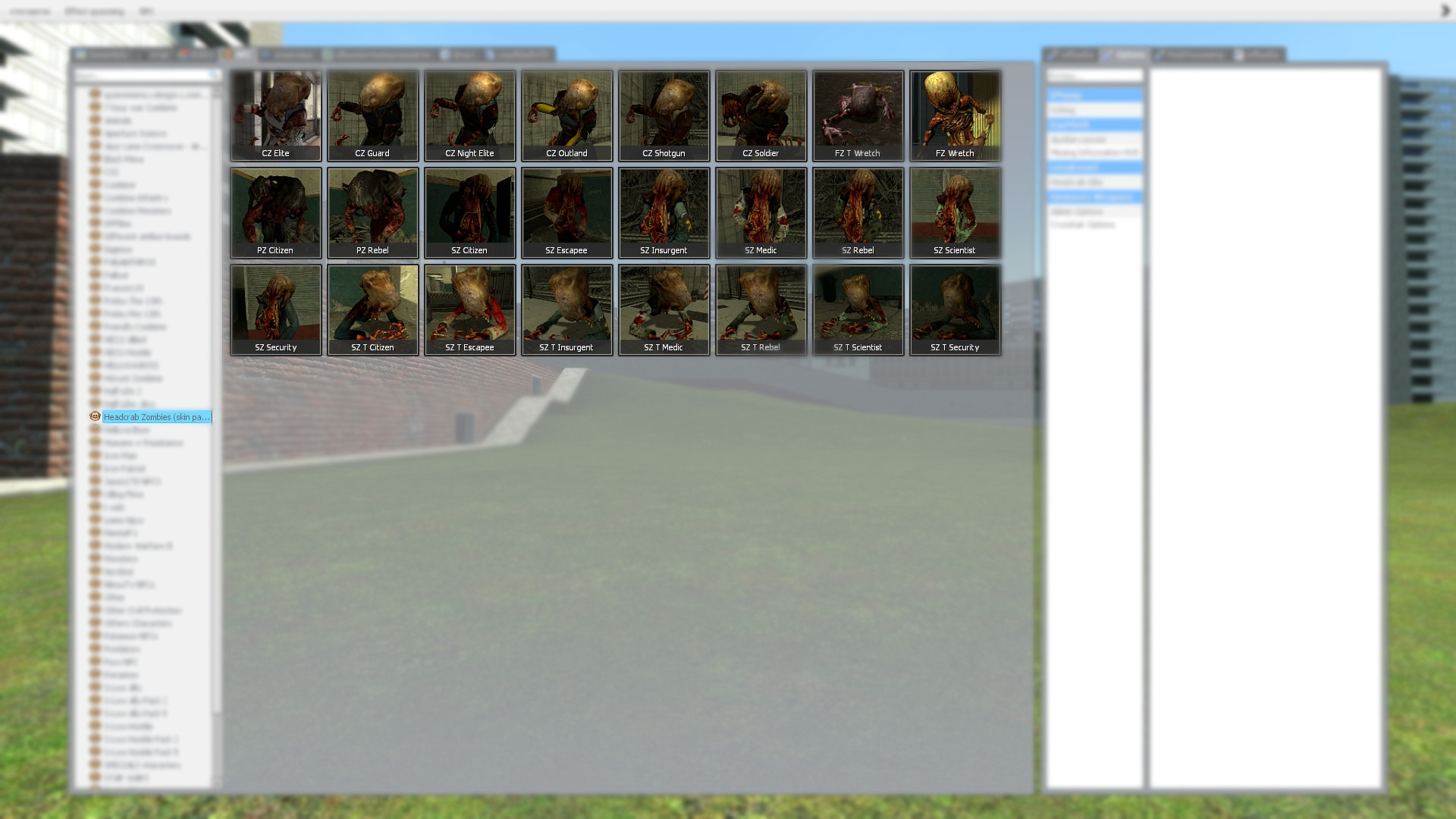Spawn the SZ Scientist zombie
The image size is (1456, 819).
(955, 211)
